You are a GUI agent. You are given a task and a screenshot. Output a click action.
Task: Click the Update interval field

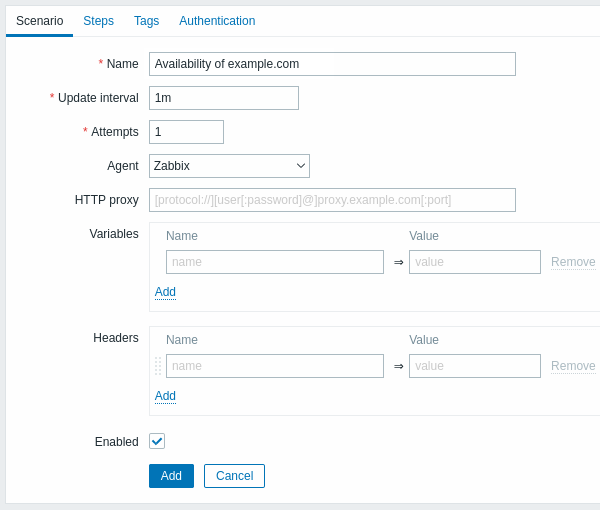[x=224, y=98]
